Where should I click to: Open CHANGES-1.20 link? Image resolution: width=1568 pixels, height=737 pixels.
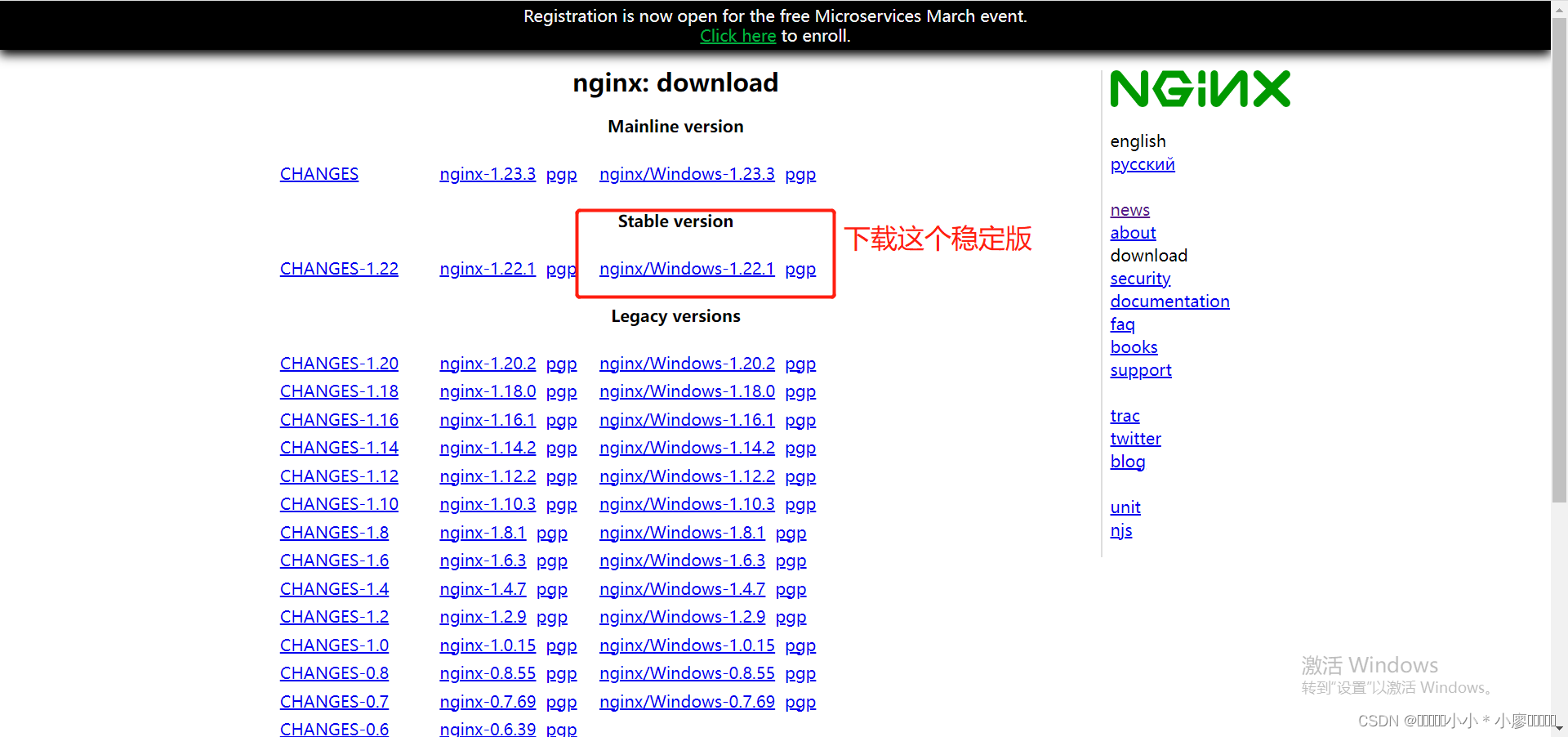[339, 364]
